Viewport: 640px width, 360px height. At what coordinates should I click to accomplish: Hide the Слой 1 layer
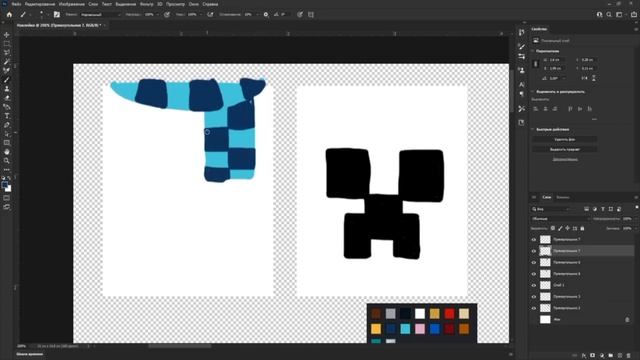pos(533,285)
